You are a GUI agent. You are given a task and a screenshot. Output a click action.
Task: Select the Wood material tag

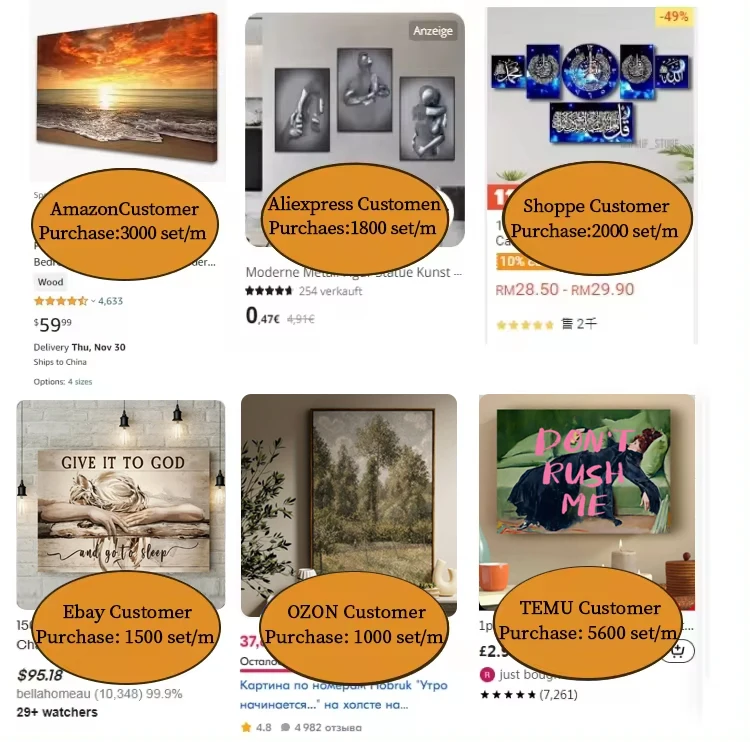(x=50, y=282)
